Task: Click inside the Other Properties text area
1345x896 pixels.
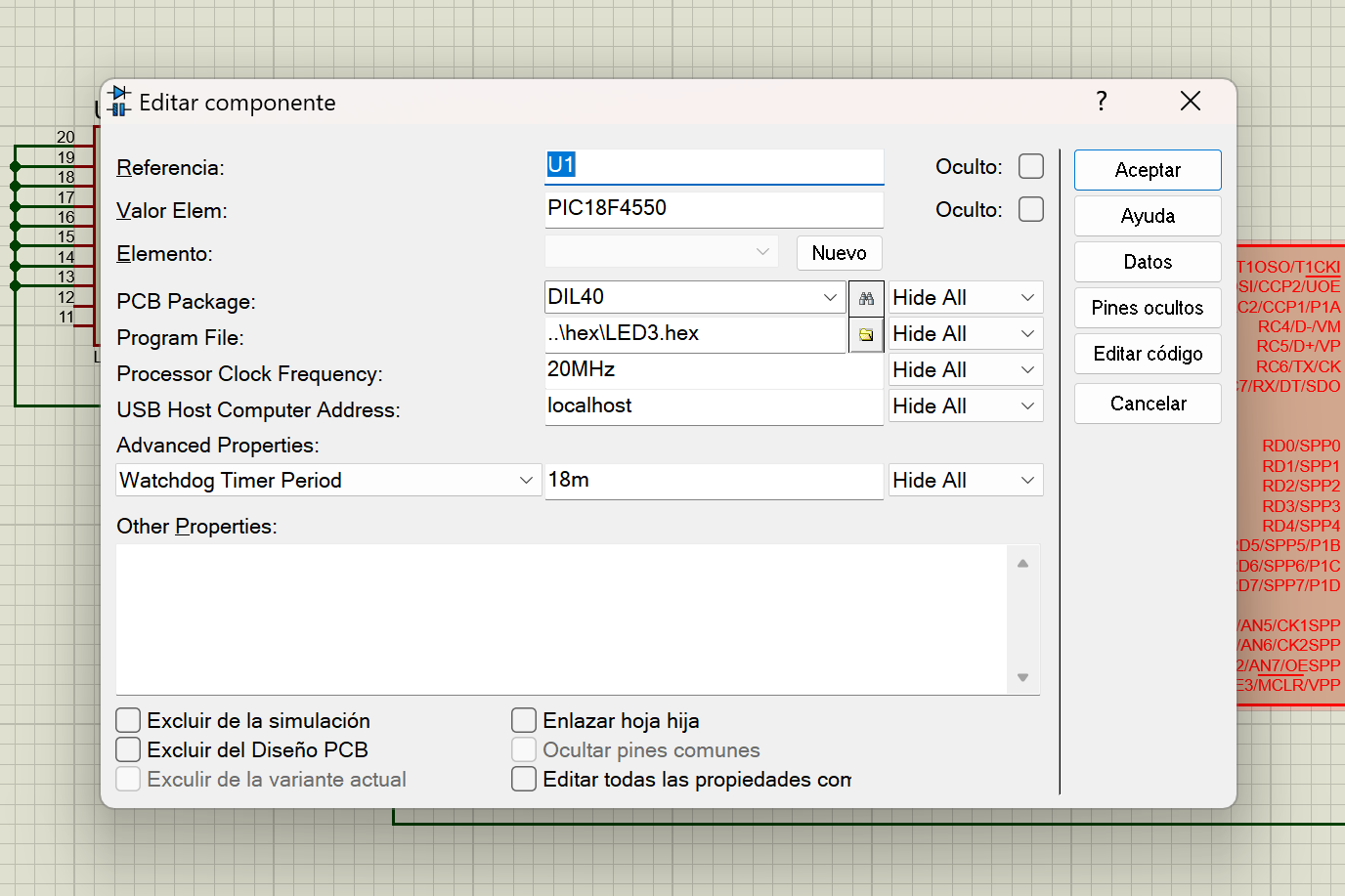Action: point(562,619)
